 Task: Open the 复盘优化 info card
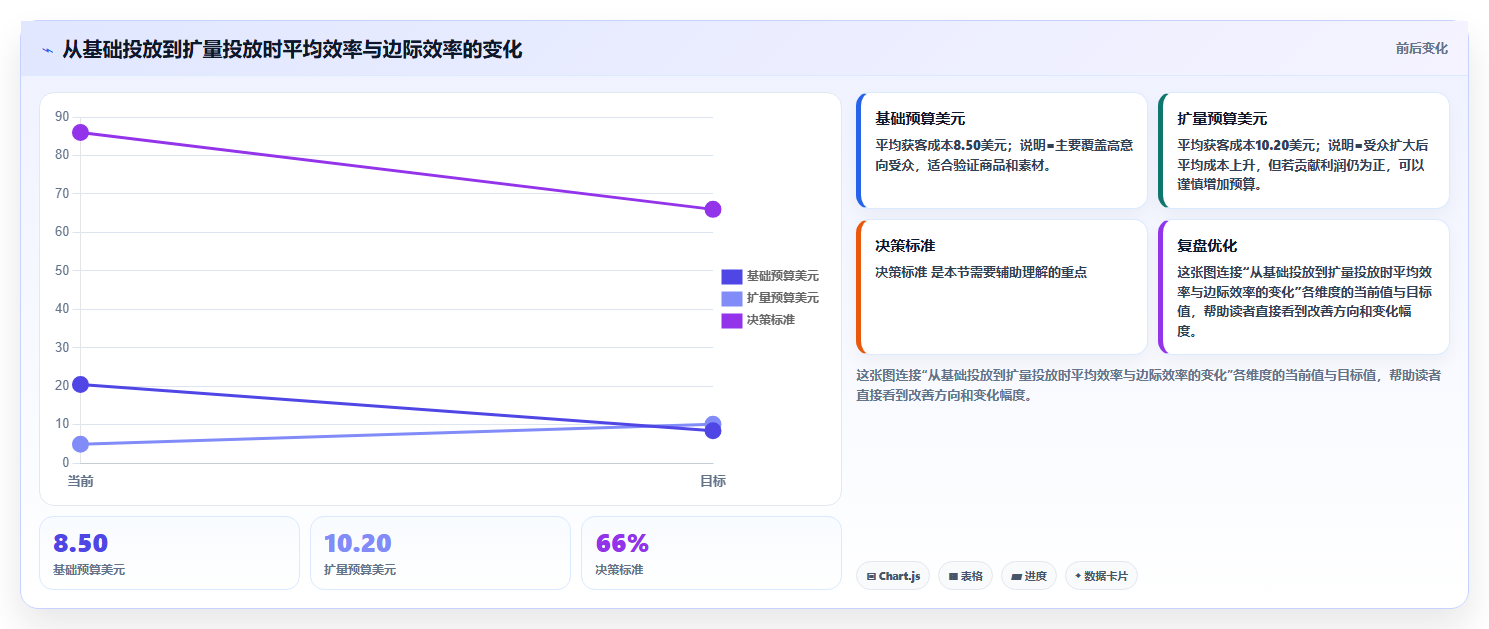point(1304,287)
